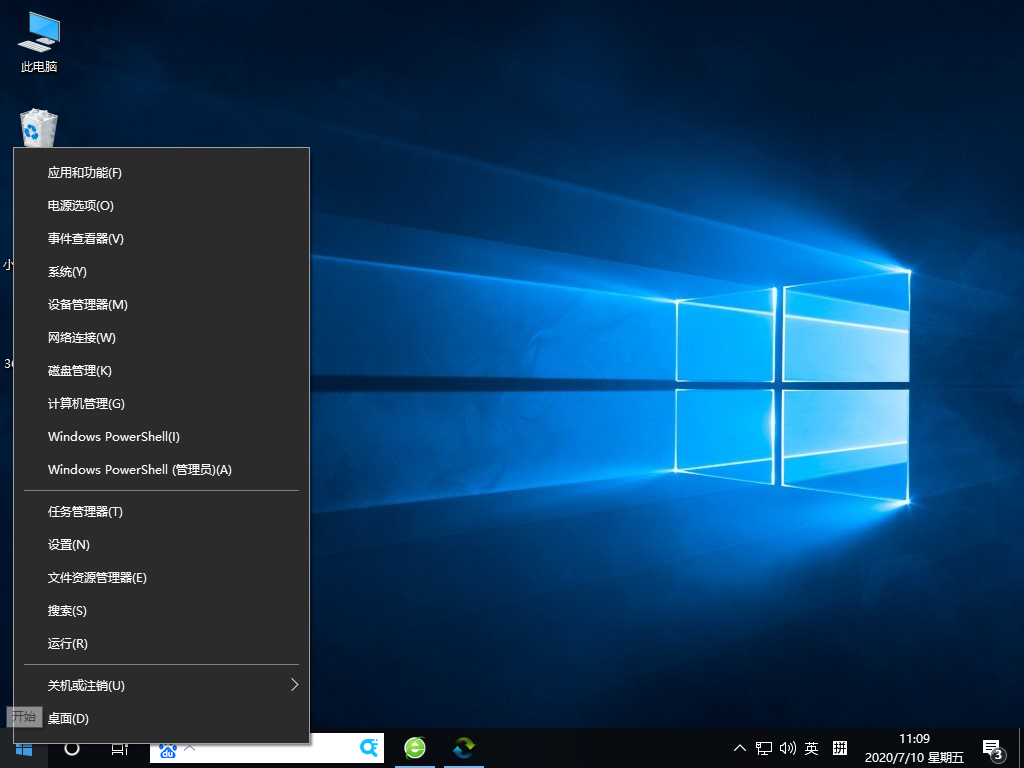Image resolution: width=1024 pixels, height=768 pixels.
Task: Open 任务管理器(T) from the context menu
Action: click(x=85, y=512)
